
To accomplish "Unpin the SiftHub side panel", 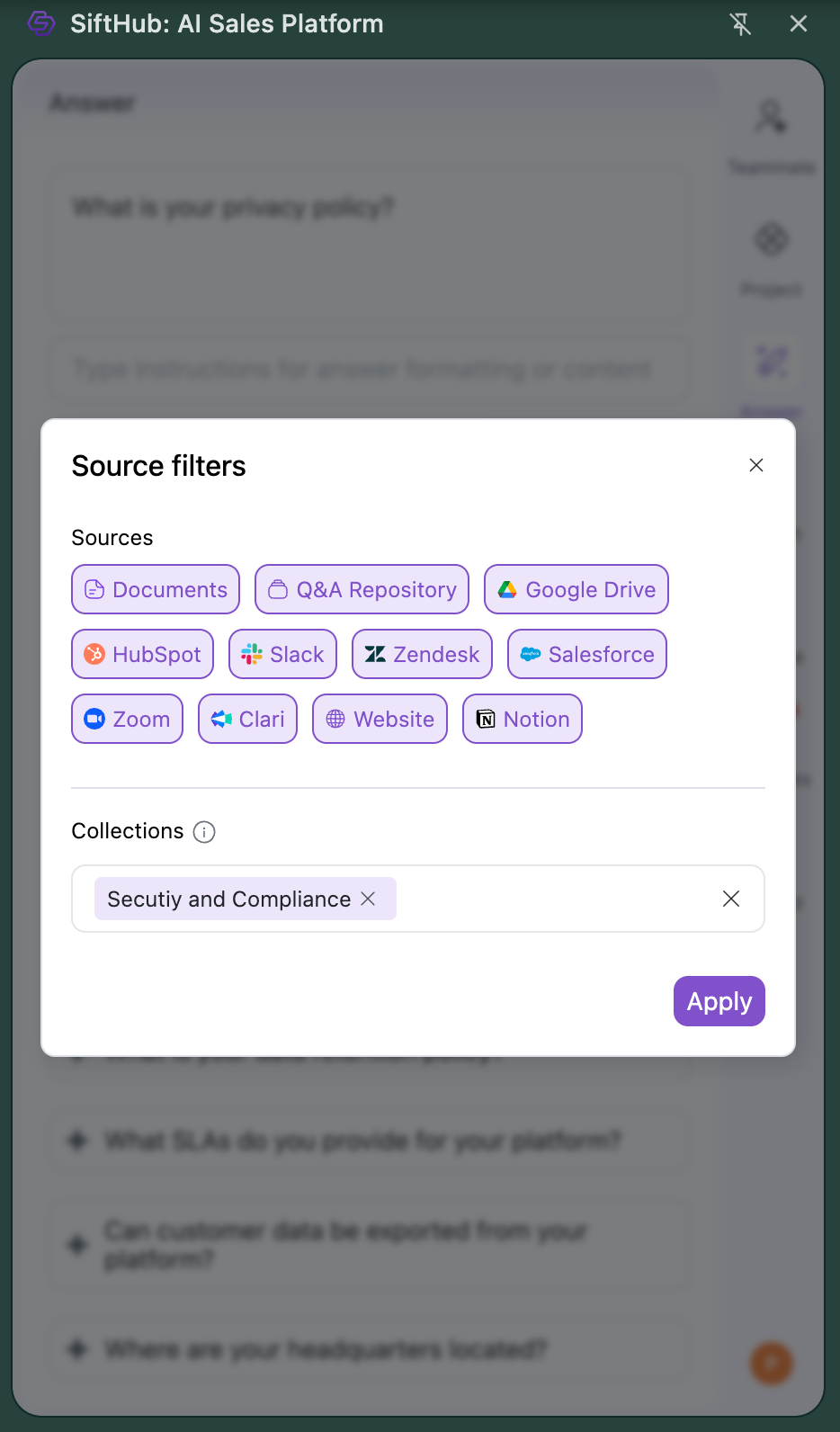I will point(740,24).
